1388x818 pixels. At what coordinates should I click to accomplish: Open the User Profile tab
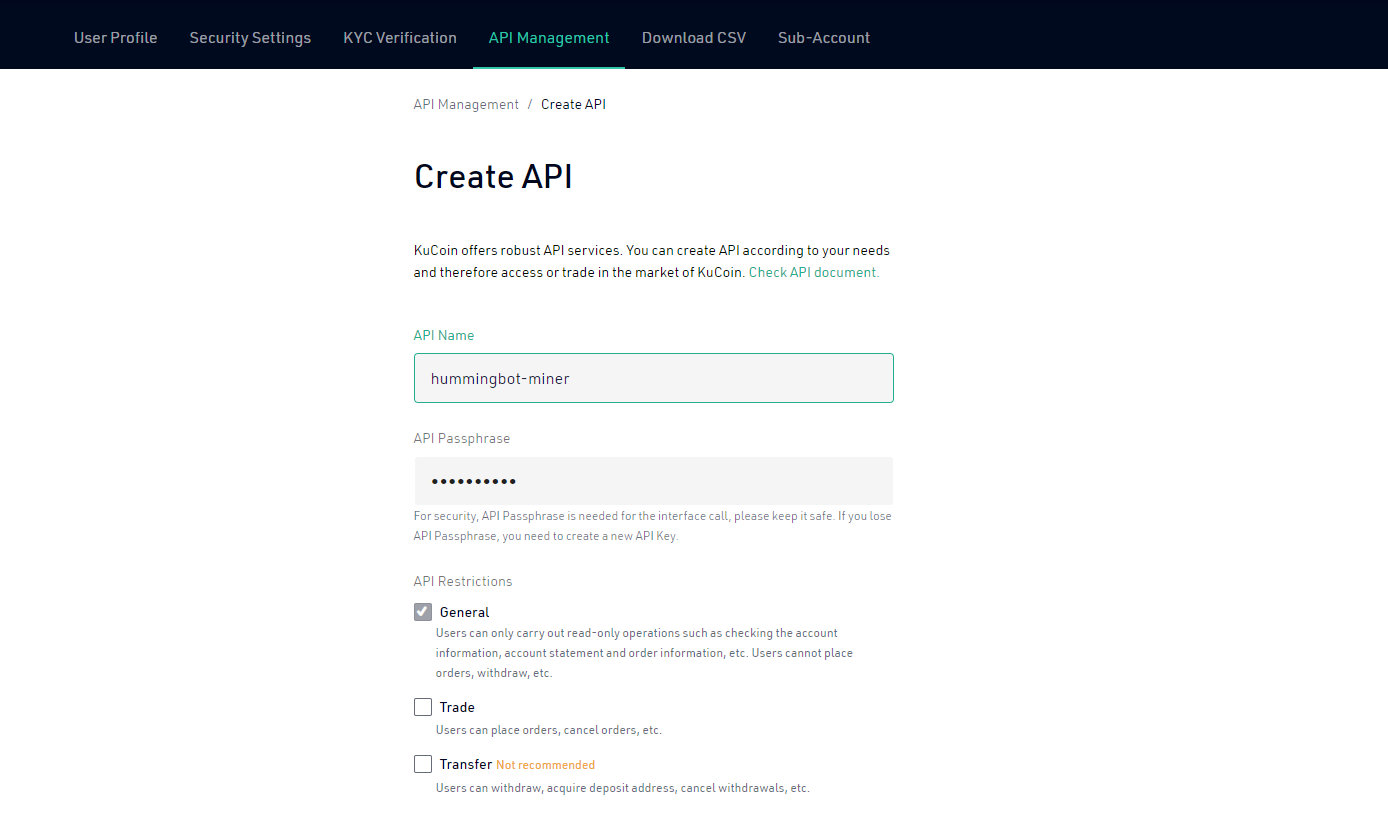pos(115,38)
